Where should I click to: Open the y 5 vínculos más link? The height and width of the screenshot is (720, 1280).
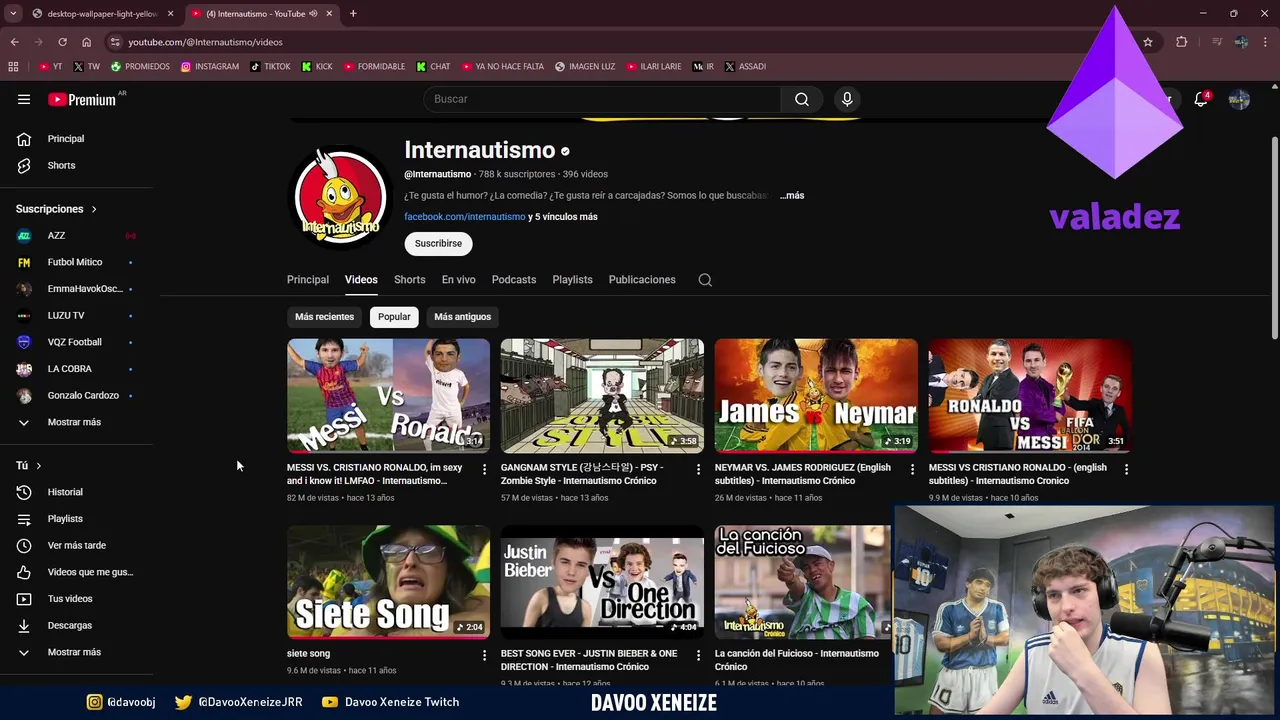click(x=563, y=217)
